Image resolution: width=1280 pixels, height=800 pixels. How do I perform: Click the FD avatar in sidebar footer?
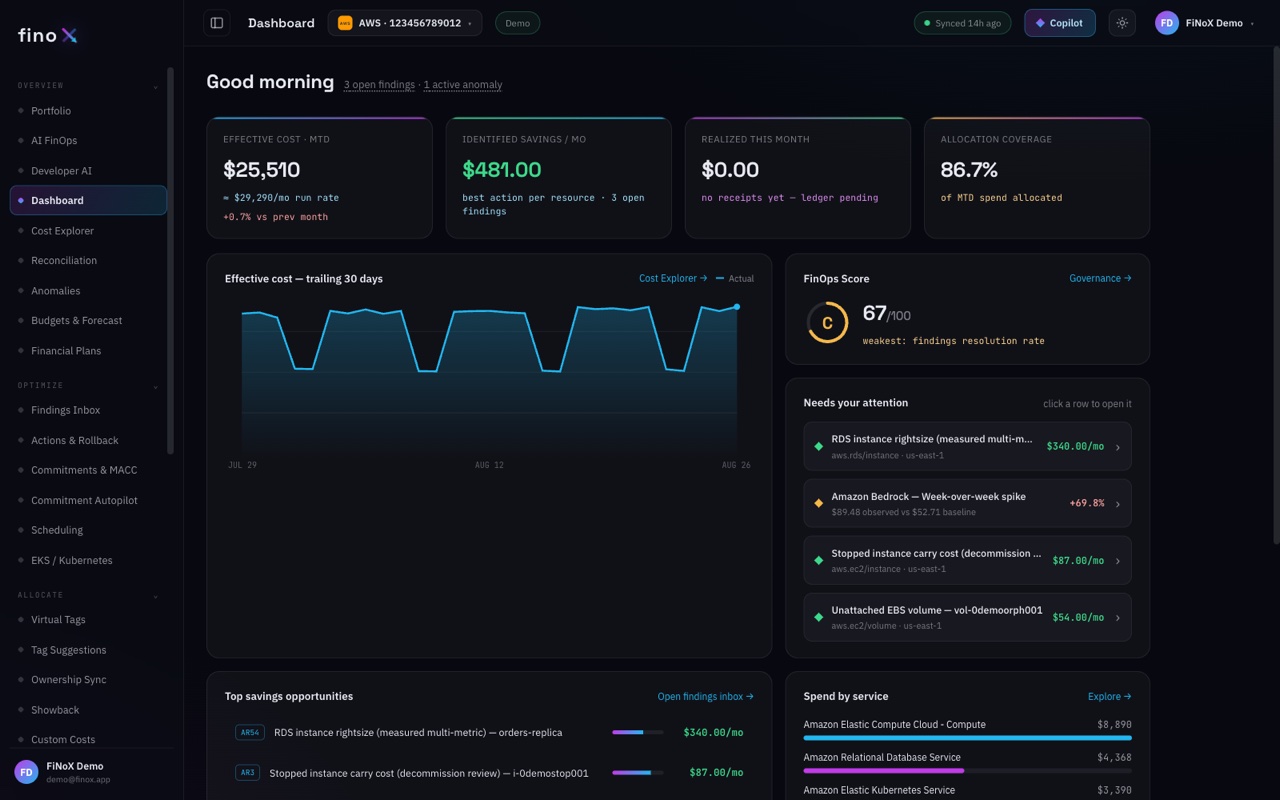(26, 772)
